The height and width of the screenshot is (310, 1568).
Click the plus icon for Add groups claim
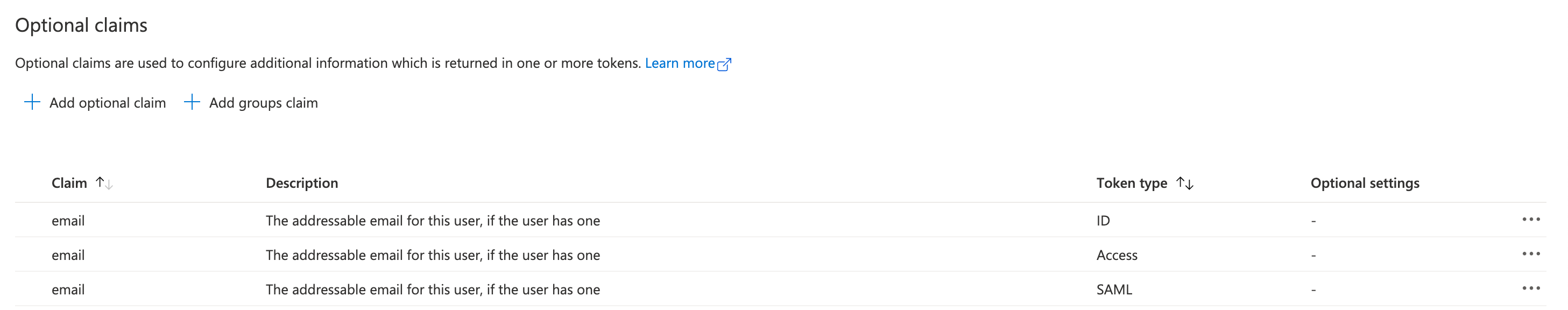click(192, 102)
